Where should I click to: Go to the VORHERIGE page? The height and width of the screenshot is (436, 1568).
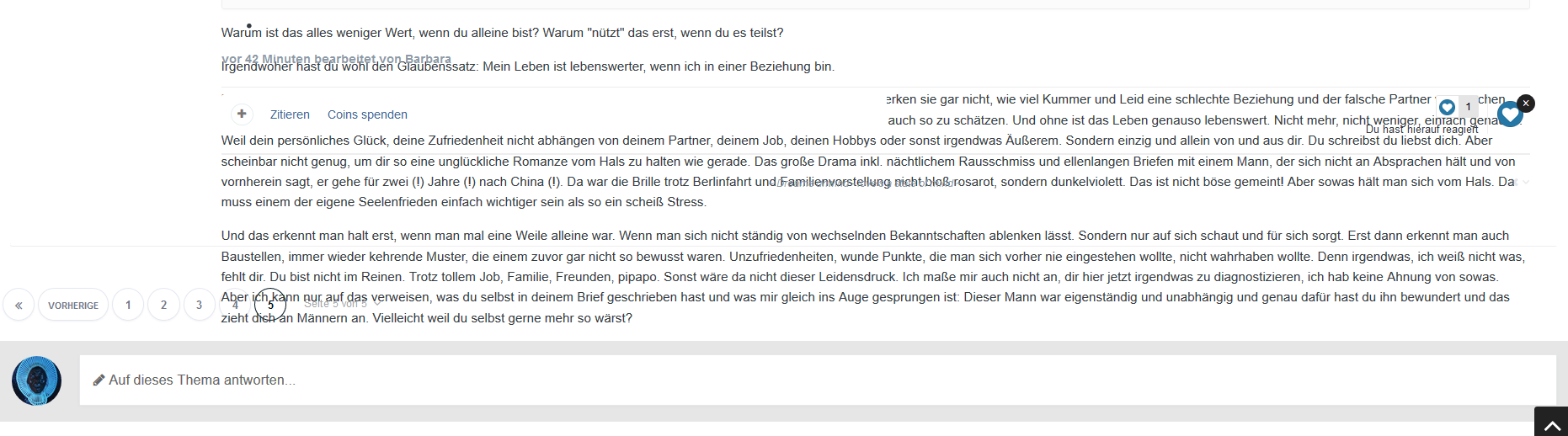73,305
